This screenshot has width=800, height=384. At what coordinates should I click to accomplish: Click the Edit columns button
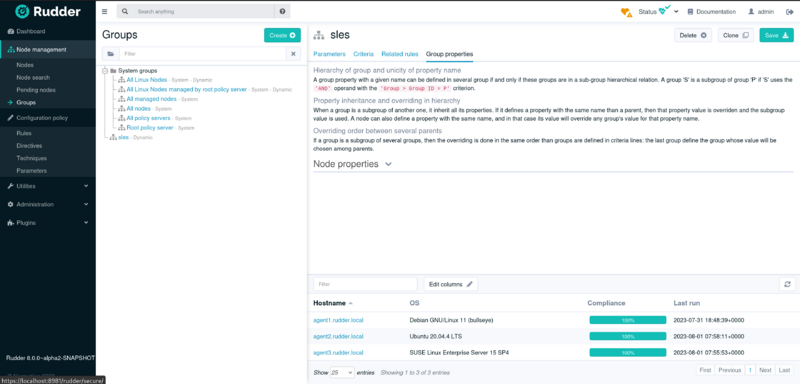click(x=451, y=284)
